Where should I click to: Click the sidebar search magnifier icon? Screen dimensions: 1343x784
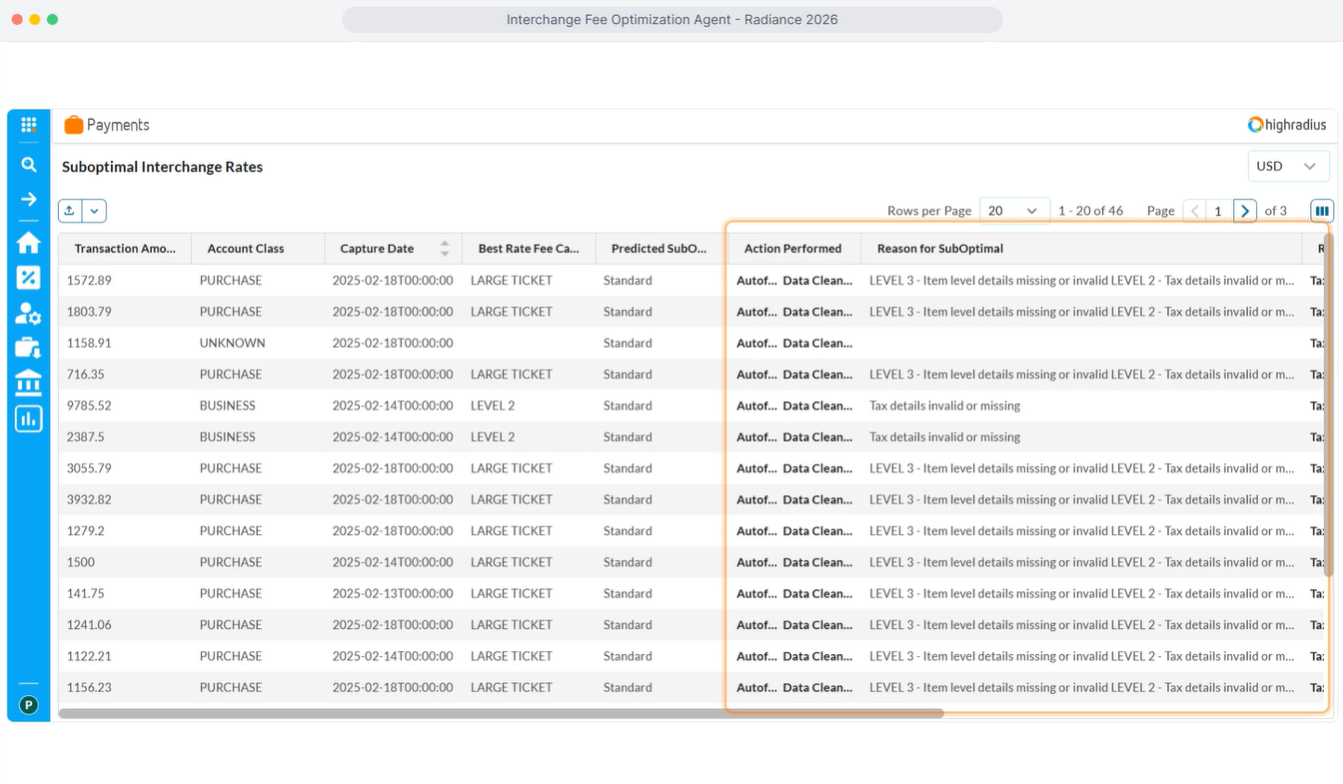pos(28,165)
